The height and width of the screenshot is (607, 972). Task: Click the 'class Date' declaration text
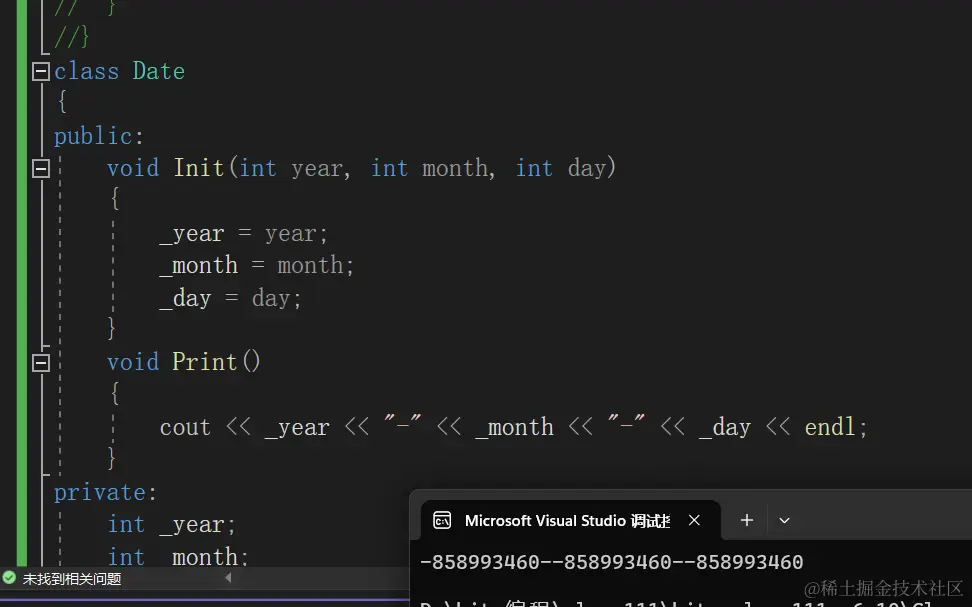tap(119, 71)
